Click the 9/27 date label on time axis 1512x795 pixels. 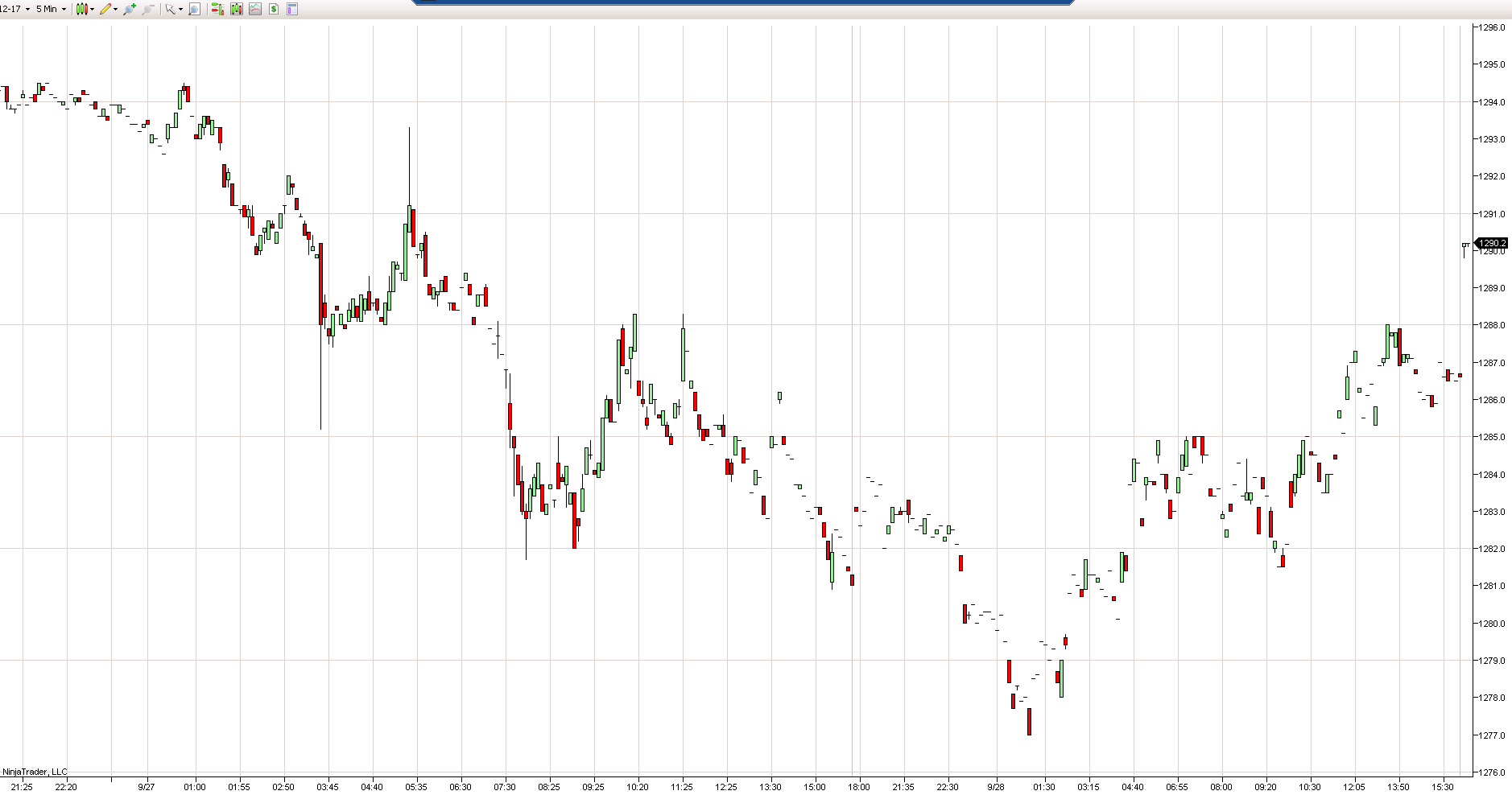coord(147,787)
